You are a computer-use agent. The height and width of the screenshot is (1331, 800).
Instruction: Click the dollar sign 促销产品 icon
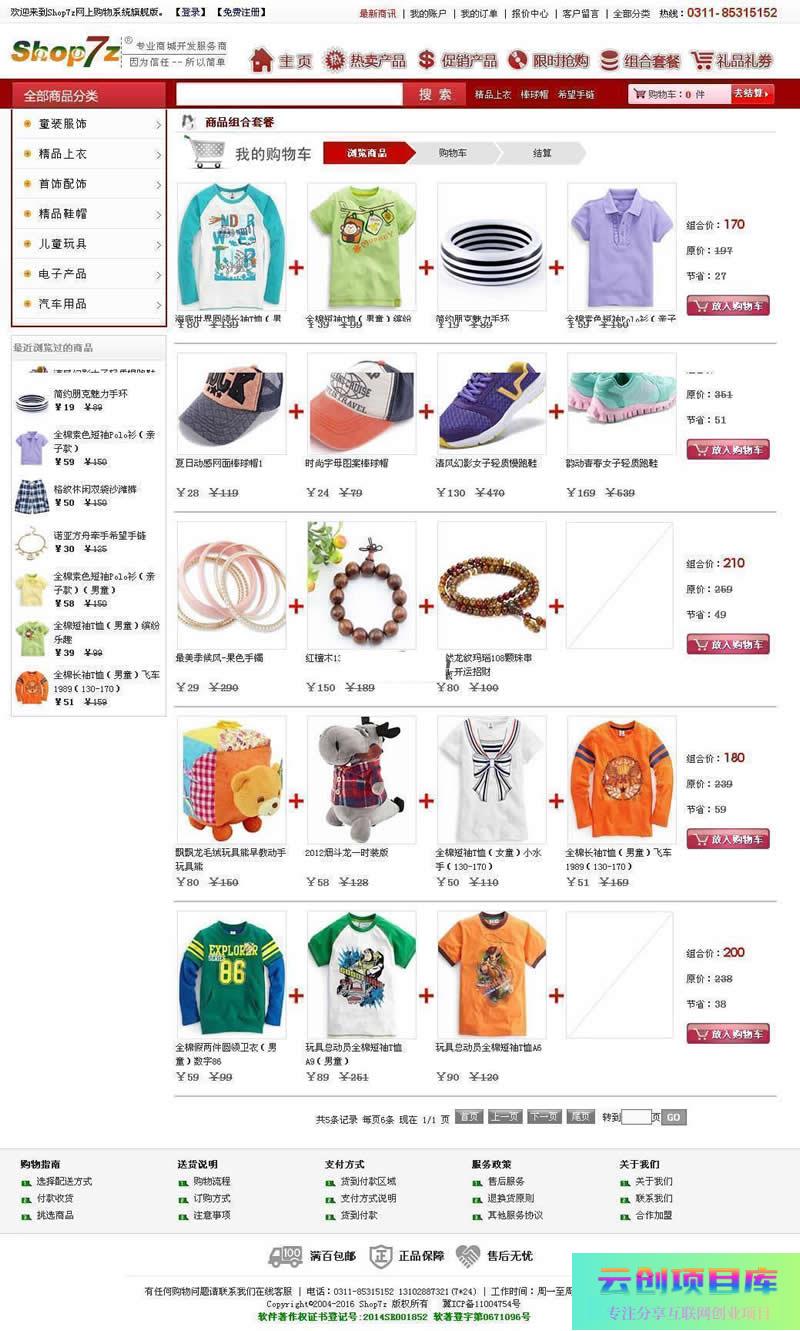[427, 60]
